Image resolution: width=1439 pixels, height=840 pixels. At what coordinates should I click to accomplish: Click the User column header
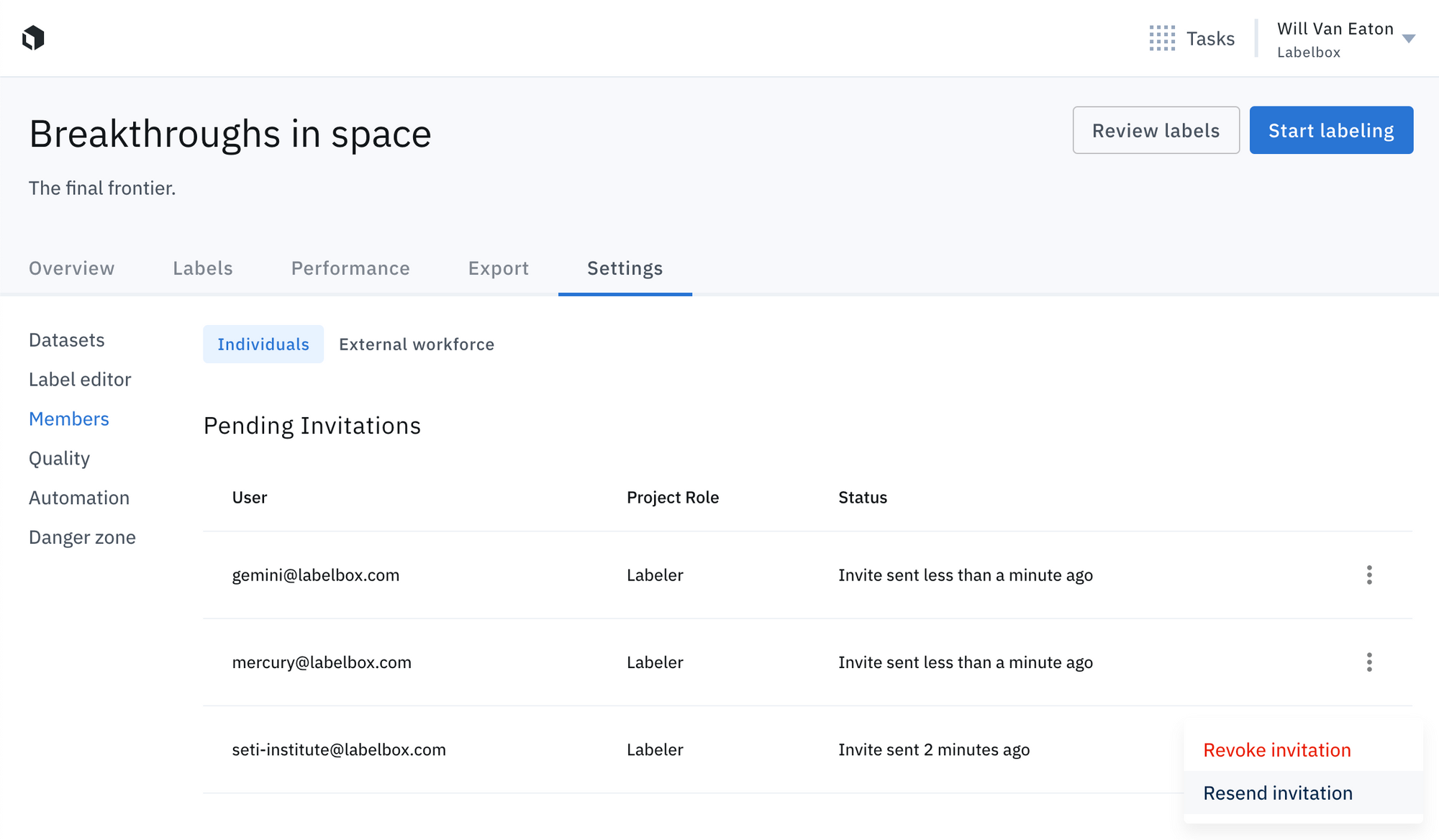click(250, 497)
